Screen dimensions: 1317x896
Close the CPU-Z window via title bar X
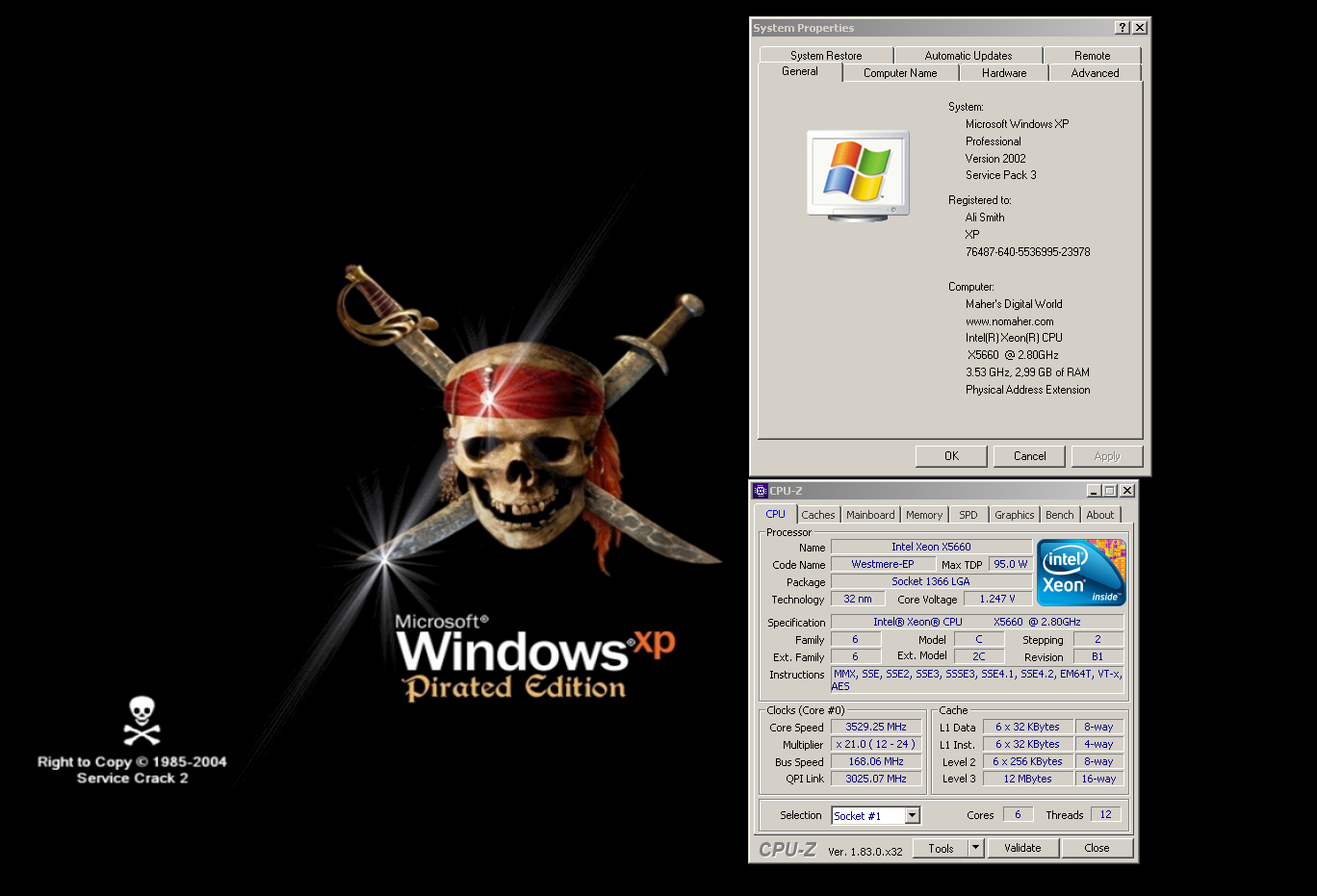tap(1127, 491)
